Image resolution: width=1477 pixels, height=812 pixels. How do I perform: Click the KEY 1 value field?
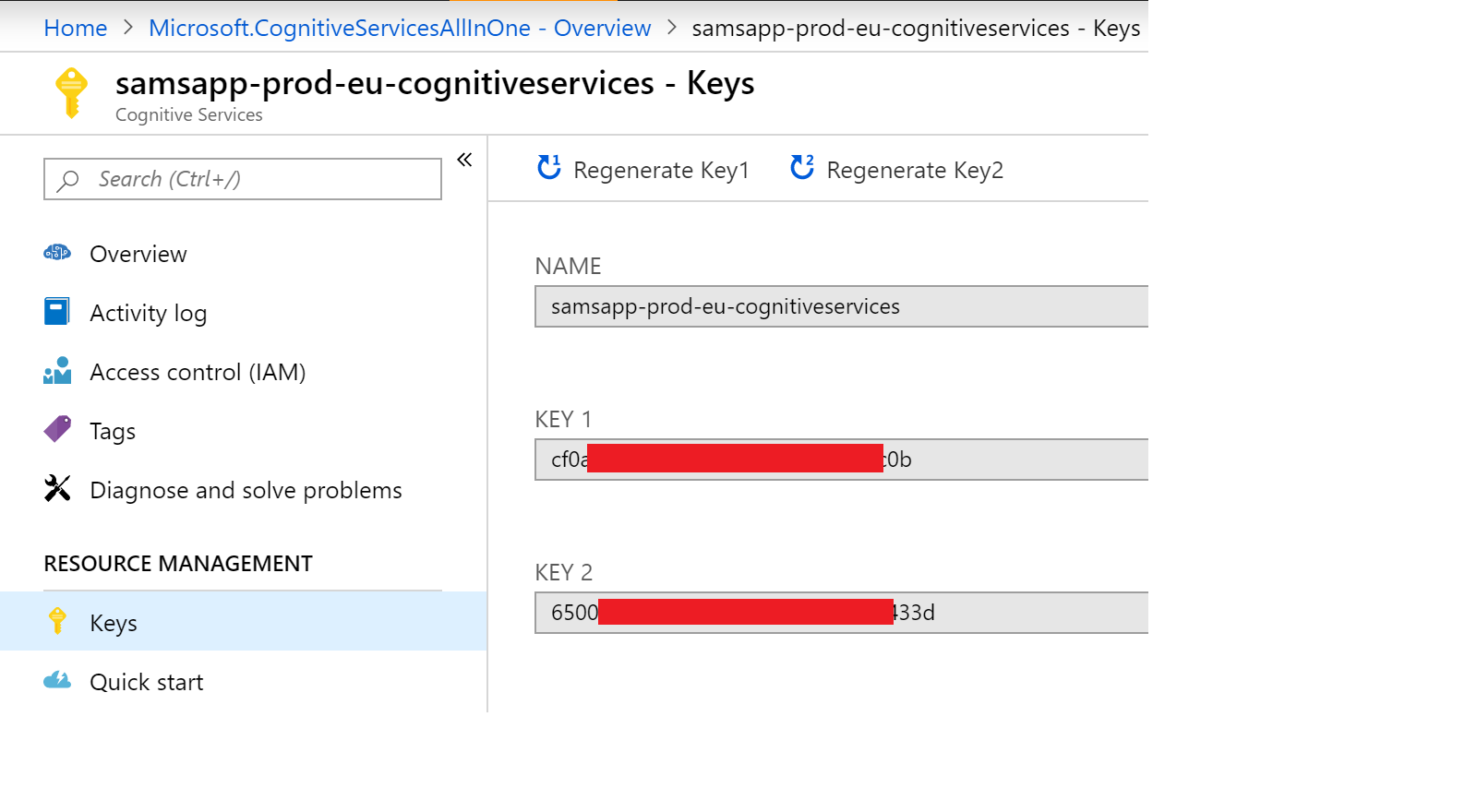tap(1015, 460)
